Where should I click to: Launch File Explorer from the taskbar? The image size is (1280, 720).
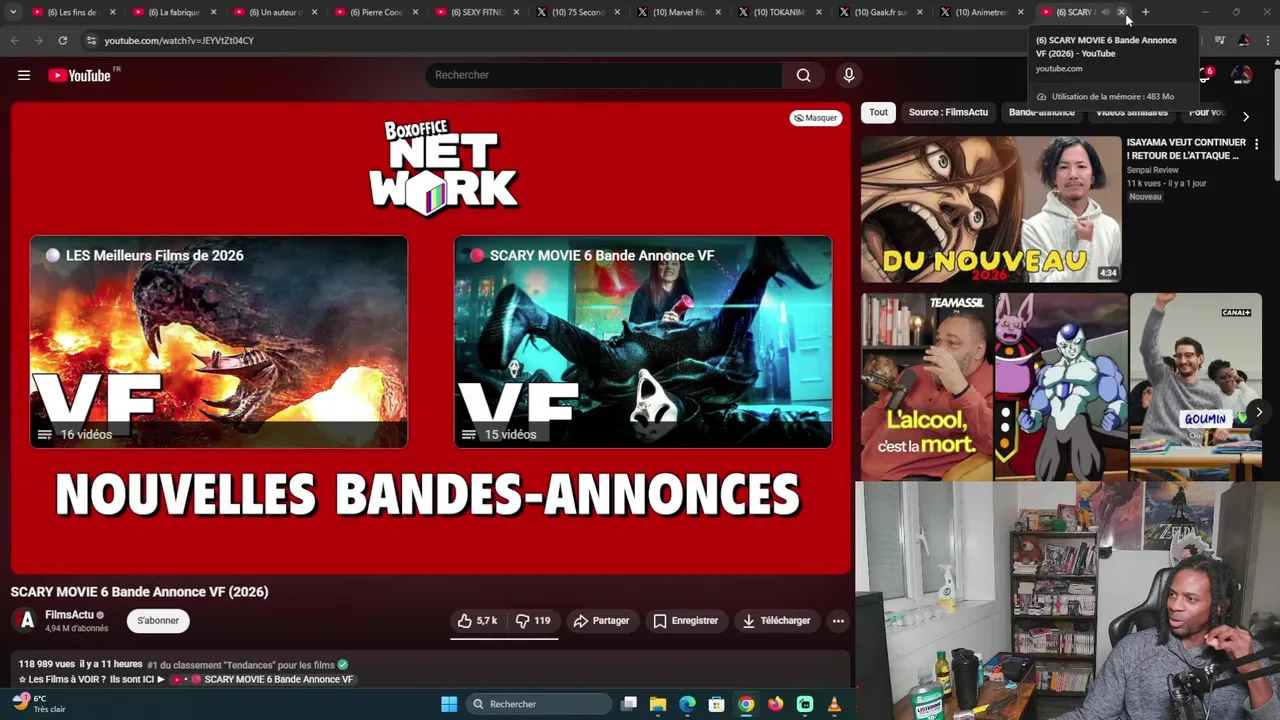click(x=658, y=704)
